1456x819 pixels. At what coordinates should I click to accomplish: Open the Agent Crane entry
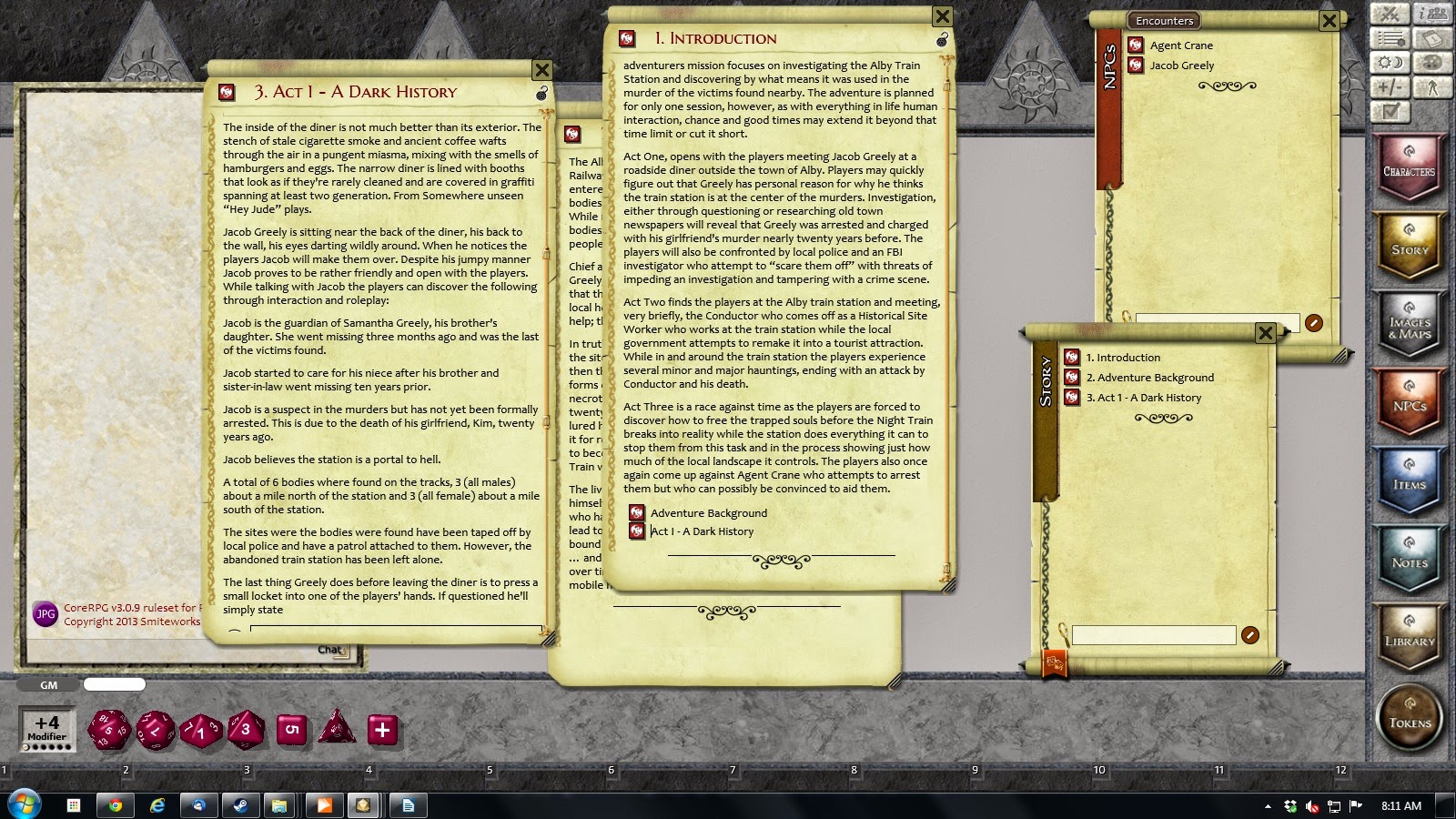pos(1181,45)
